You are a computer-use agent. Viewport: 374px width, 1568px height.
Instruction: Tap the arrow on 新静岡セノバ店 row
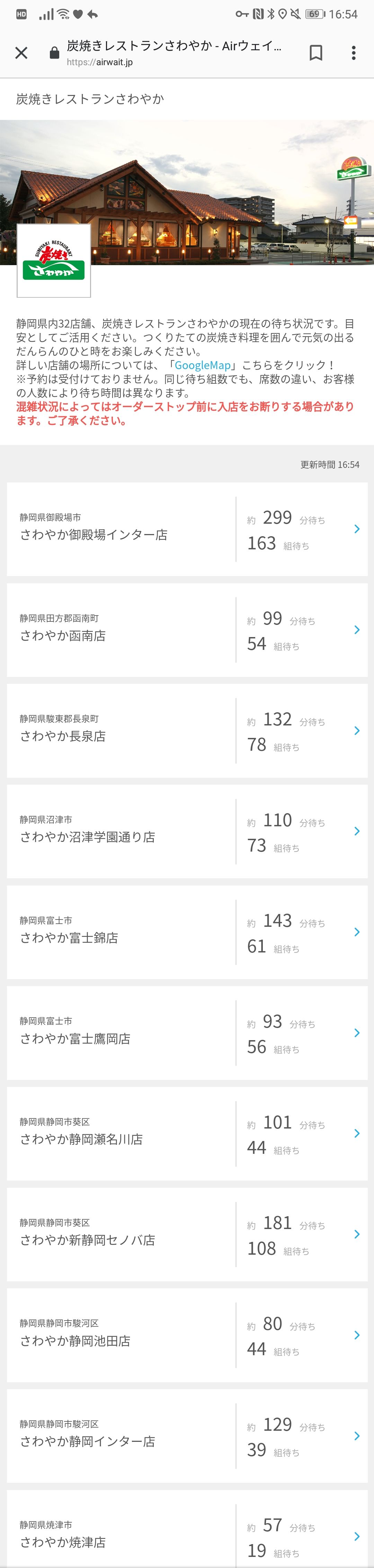[357, 1235]
